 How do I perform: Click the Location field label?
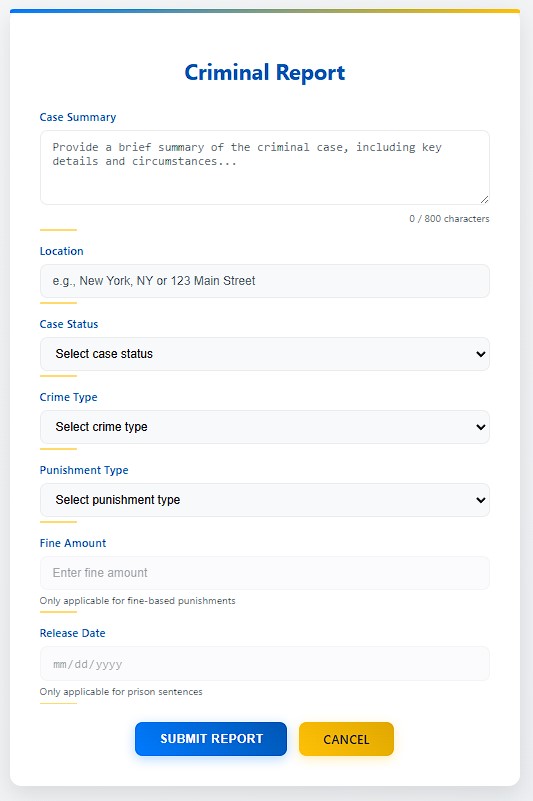point(61,251)
